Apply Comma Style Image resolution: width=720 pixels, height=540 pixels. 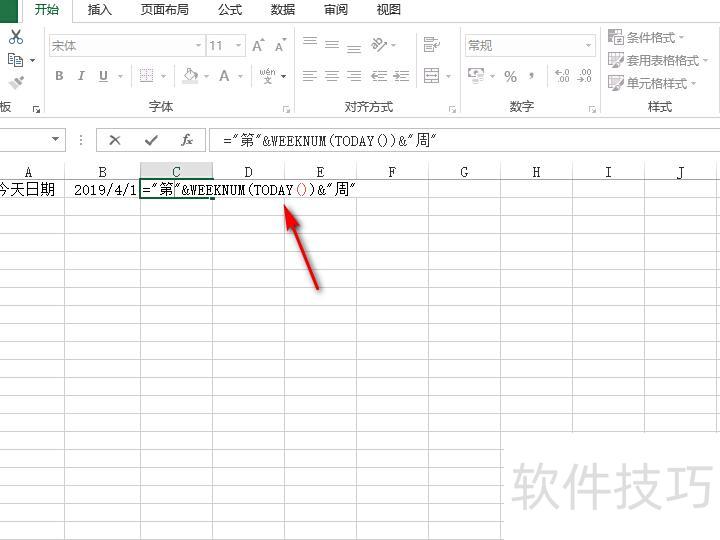pyautogui.click(x=532, y=75)
